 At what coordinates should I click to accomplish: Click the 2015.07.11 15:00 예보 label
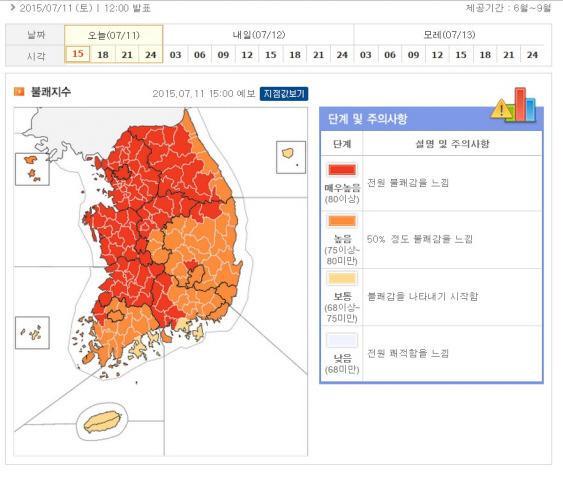[204, 94]
